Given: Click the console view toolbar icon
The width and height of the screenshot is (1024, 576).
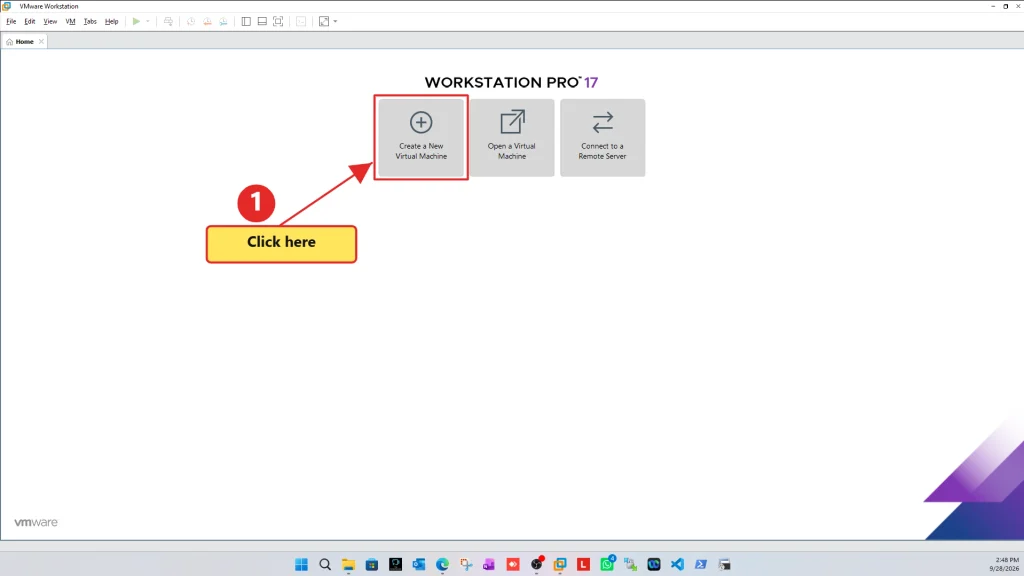Looking at the screenshot, I should 301,22.
